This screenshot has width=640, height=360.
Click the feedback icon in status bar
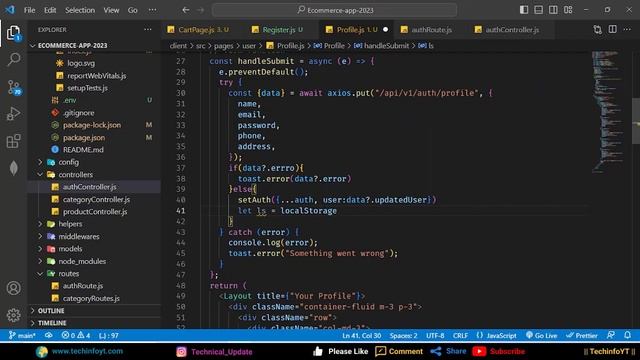tap(611, 336)
